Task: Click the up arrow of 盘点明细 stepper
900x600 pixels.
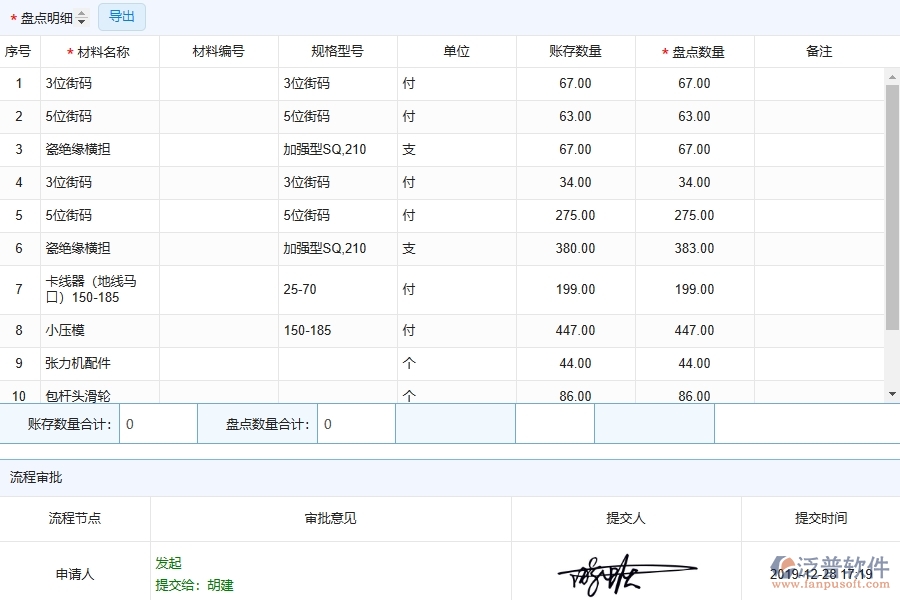Action: coord(81,12)
